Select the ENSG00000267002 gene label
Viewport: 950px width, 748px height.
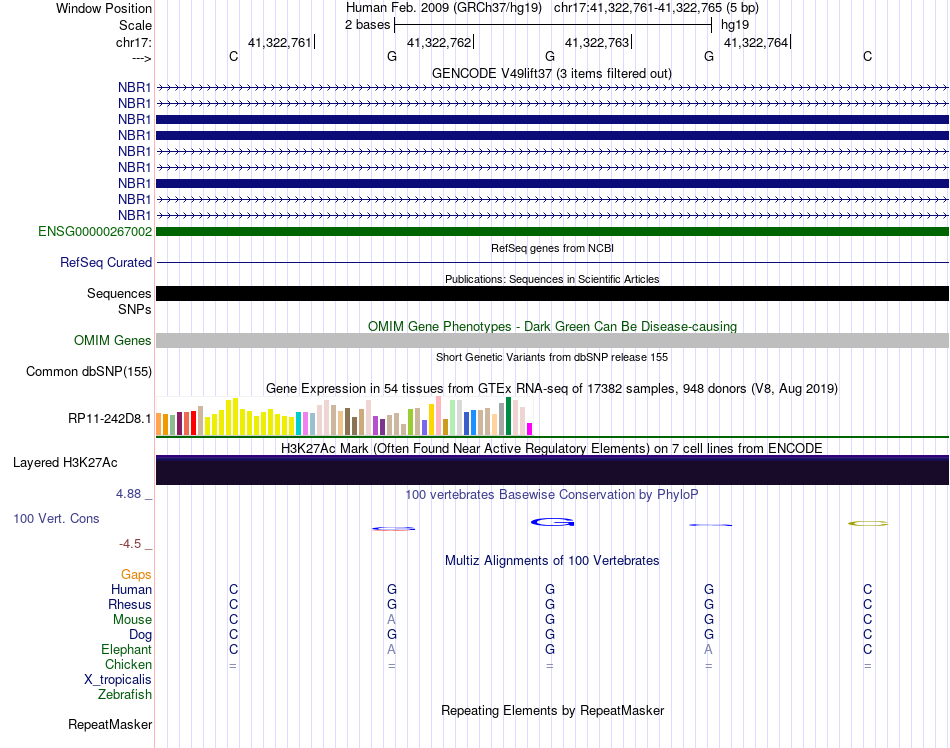pyautogui.click(x=95, y=231)
